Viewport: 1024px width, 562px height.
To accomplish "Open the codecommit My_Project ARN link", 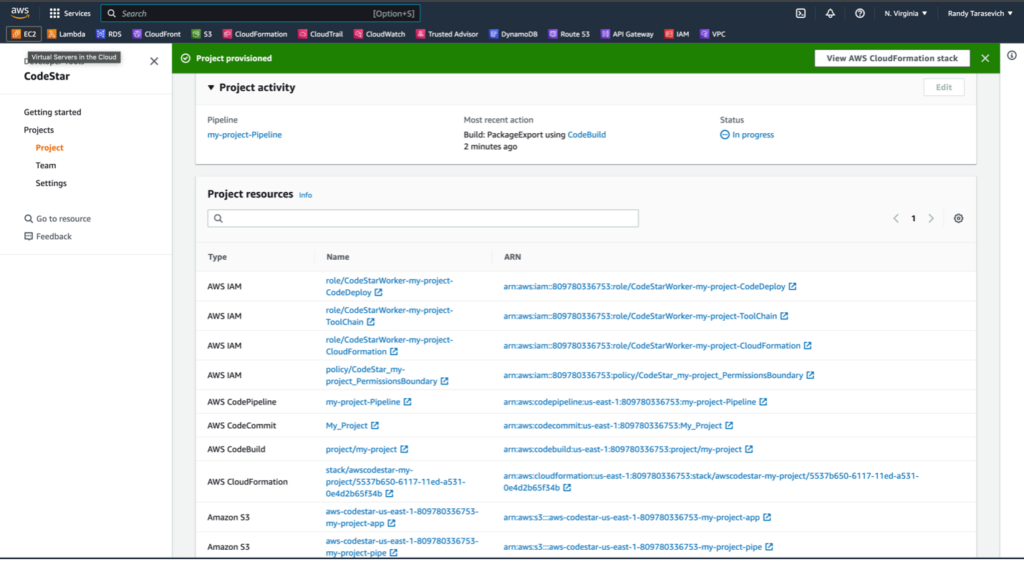I will (x=618, y=426).
